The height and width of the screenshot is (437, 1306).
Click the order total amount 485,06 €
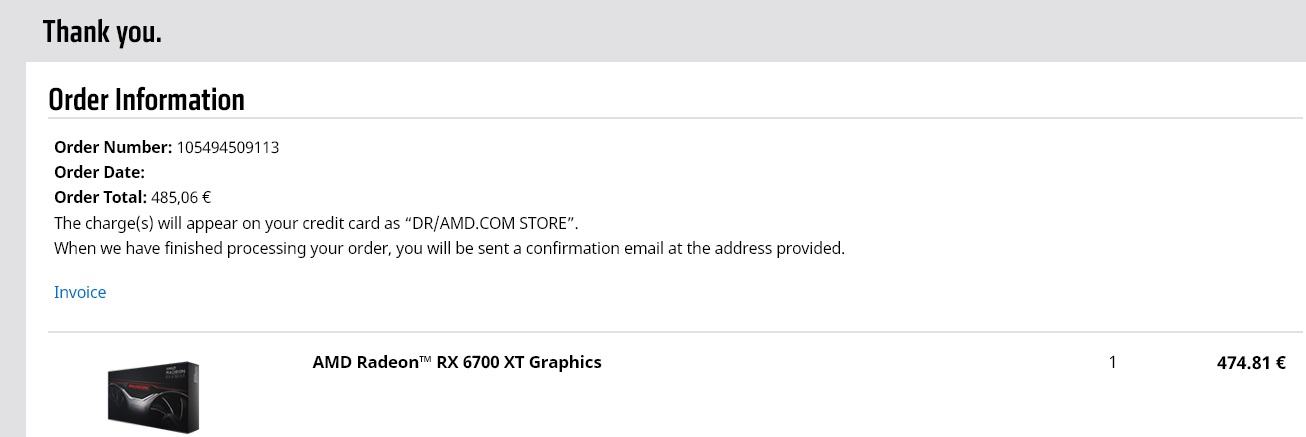(181, 197)
